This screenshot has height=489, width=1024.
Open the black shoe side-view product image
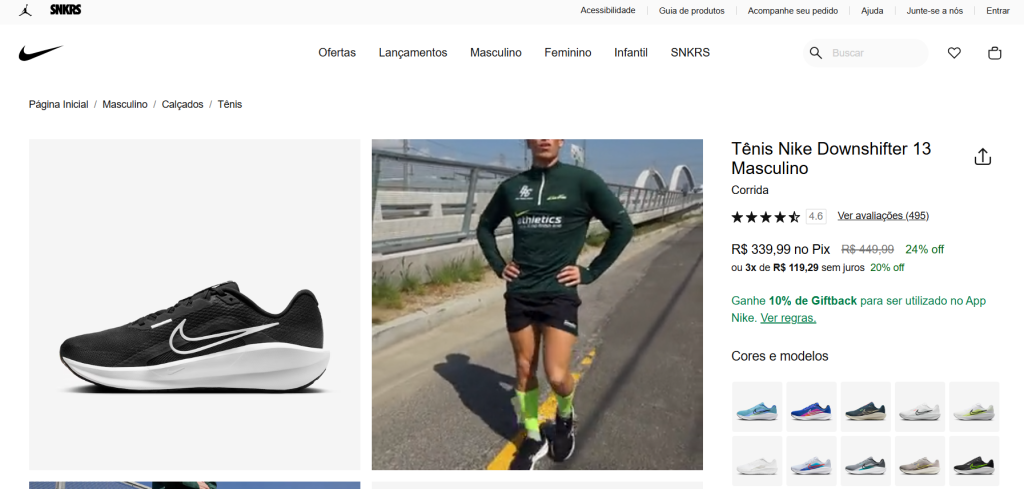pyautogui.click(x=194, y=304)
